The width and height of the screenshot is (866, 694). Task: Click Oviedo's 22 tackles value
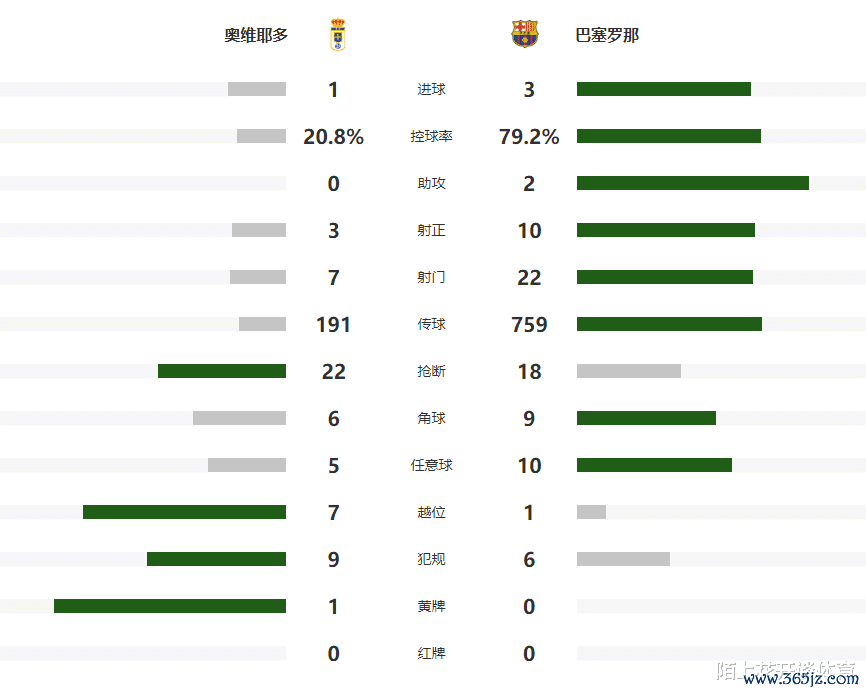point(333,371)
